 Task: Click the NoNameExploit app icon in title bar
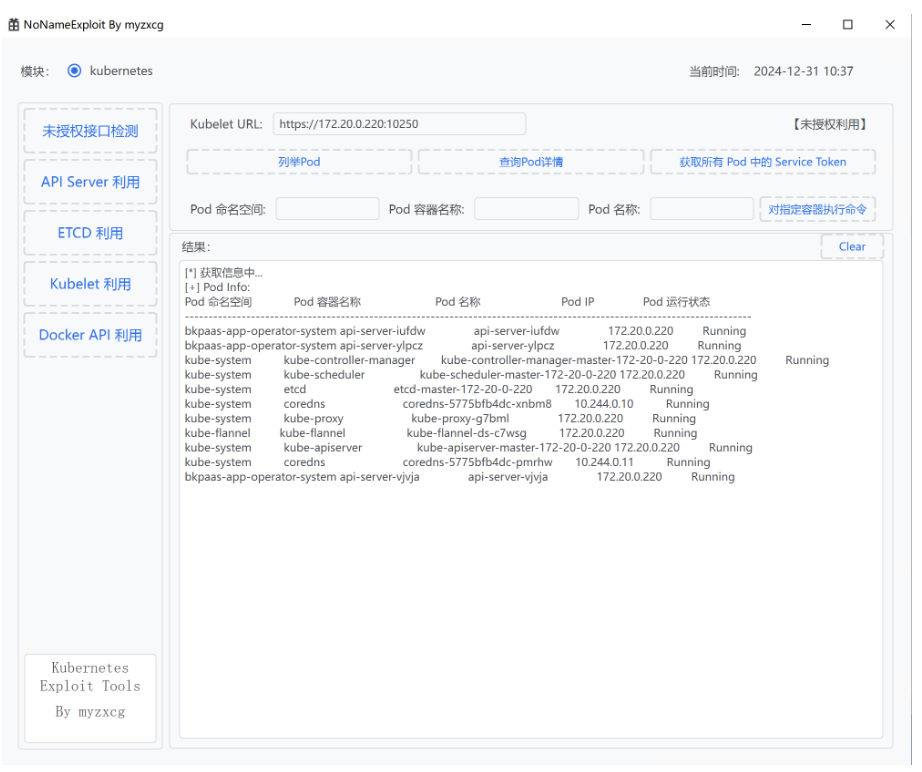[14, 25]
